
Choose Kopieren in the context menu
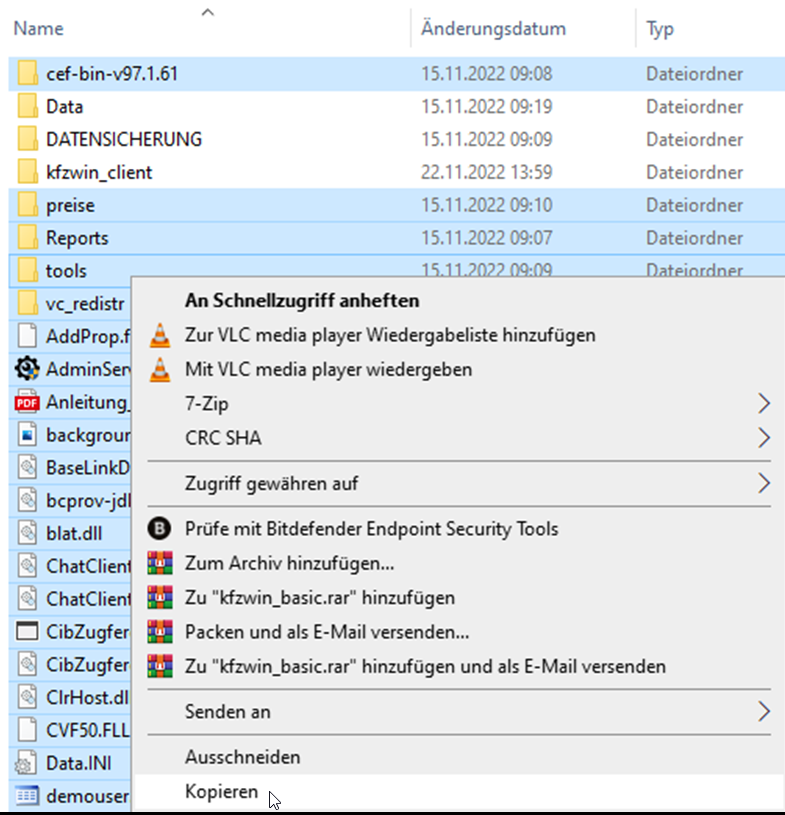(221, 792)
